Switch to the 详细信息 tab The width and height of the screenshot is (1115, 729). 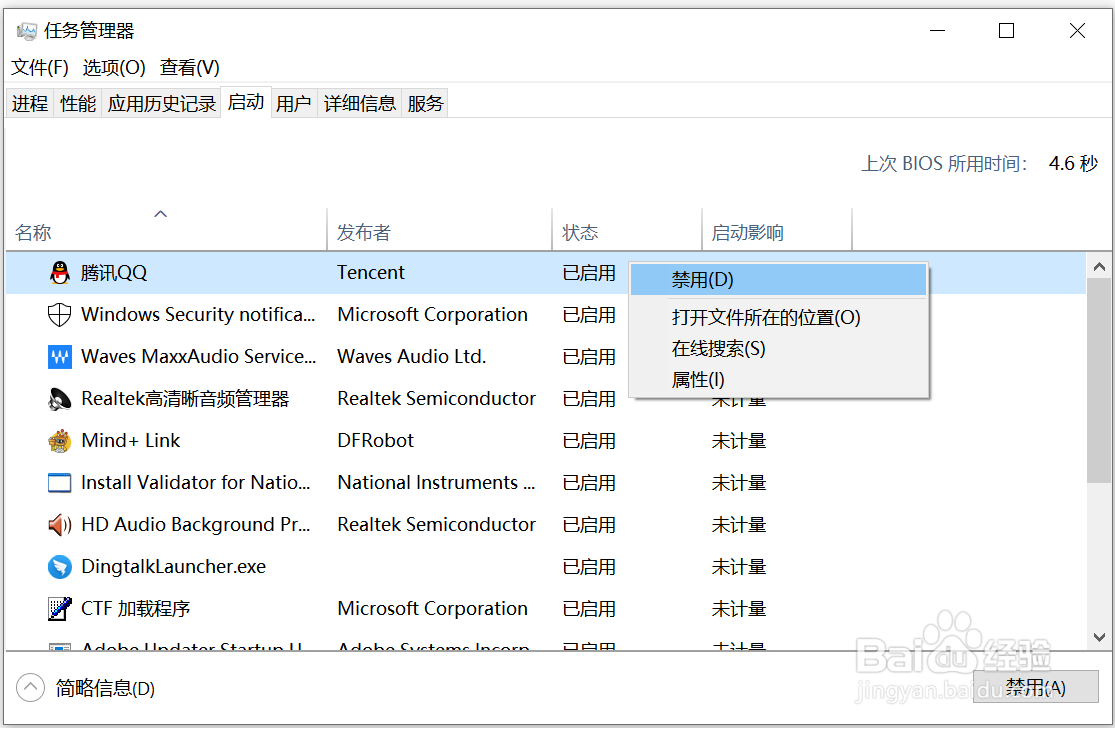point(360,104)
